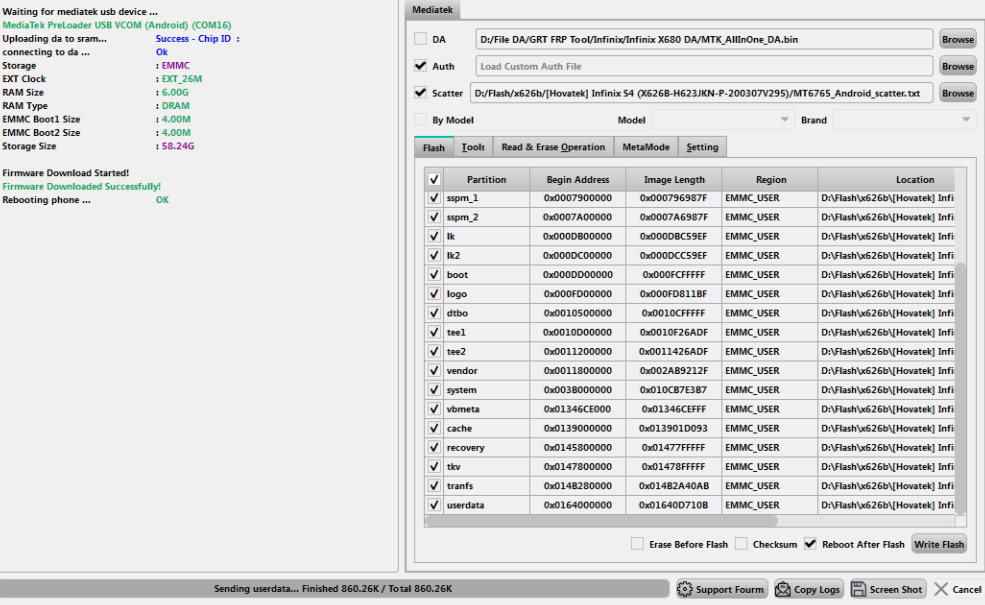
Task: Click image length 0x010CB7E3B7 cell
Action: point(673,390)
